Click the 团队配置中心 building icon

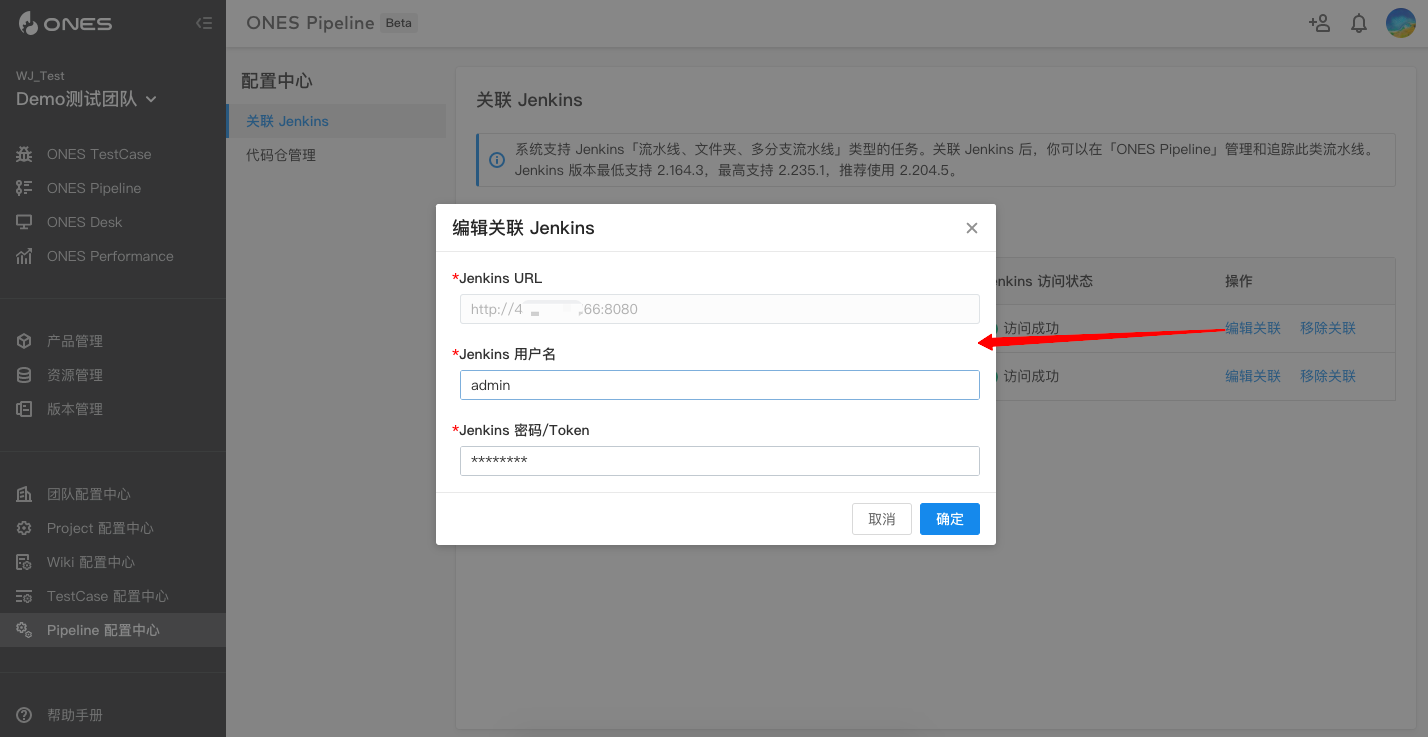tap(24, 494)
